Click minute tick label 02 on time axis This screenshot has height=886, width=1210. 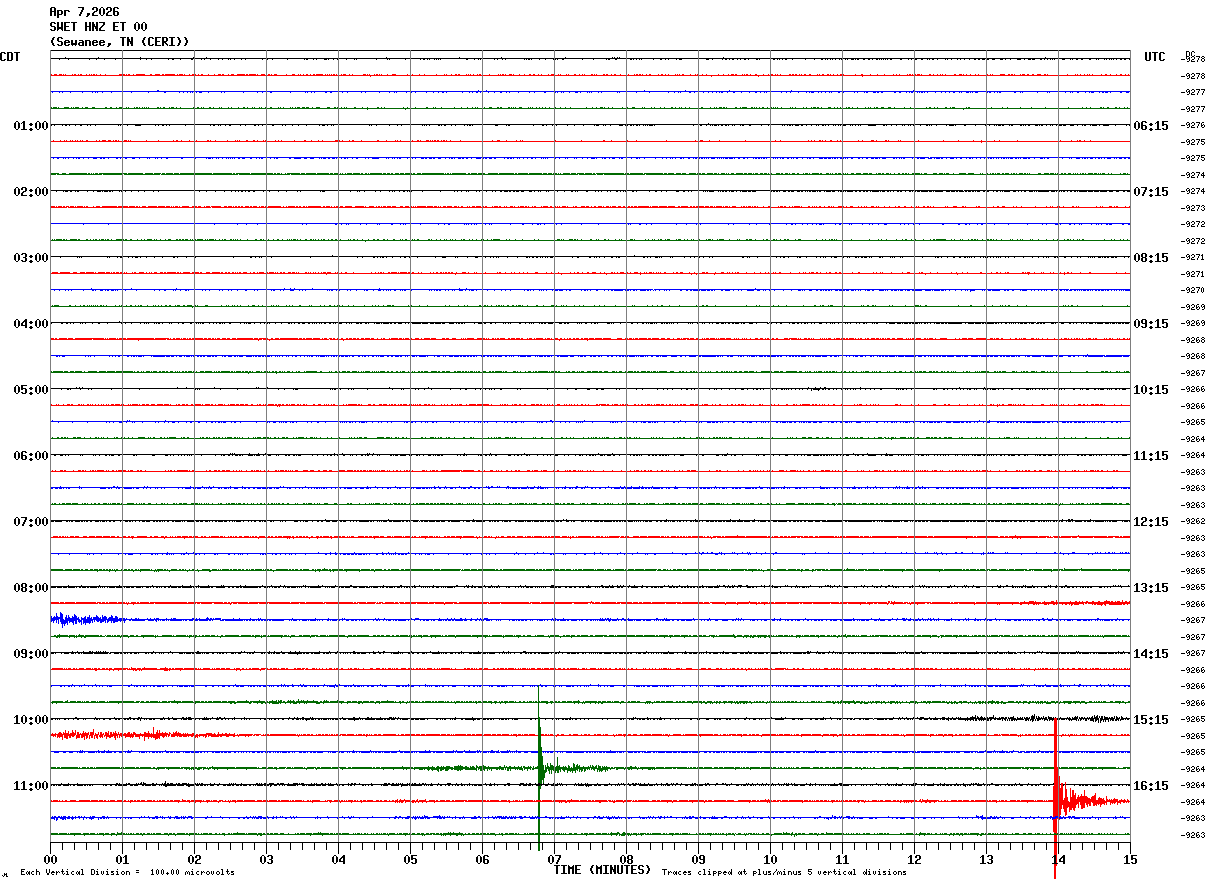point(194,859)
